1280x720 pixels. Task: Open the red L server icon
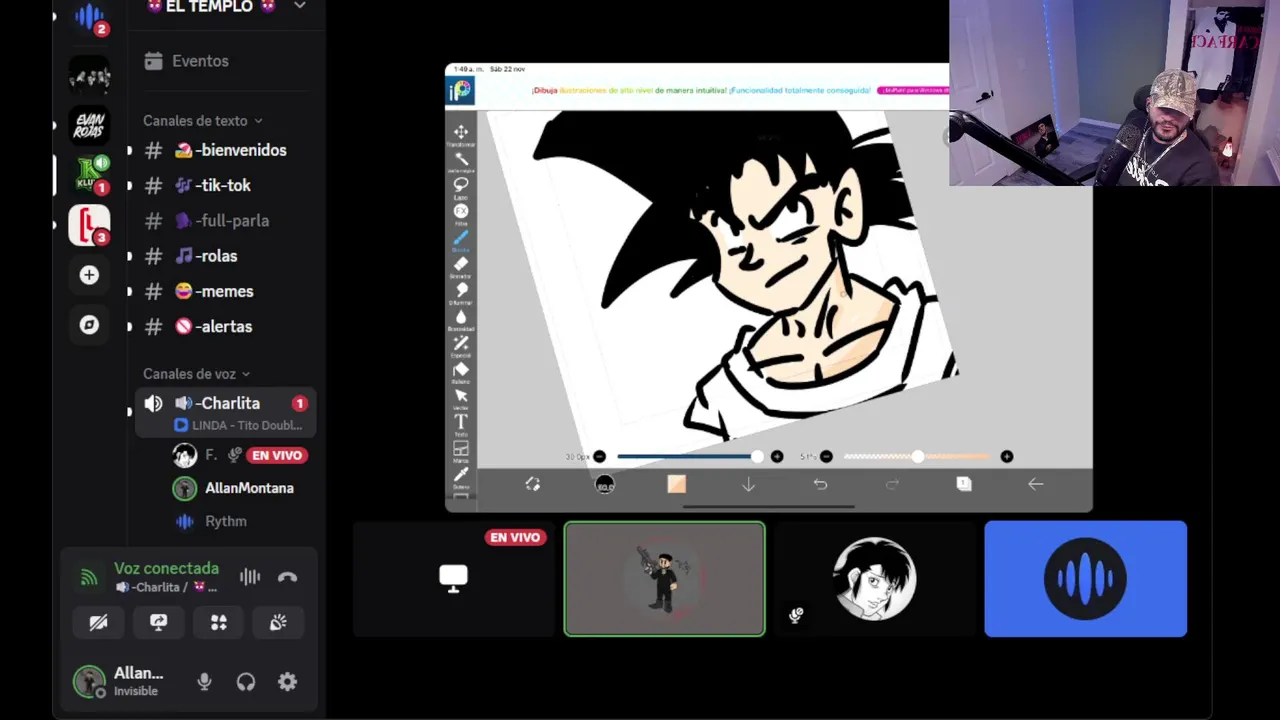[89, 225]
